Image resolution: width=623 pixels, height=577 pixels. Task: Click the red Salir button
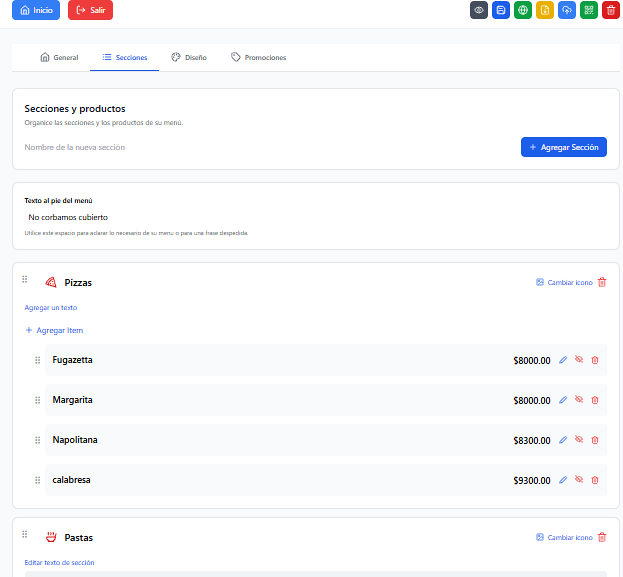(91, 10)
